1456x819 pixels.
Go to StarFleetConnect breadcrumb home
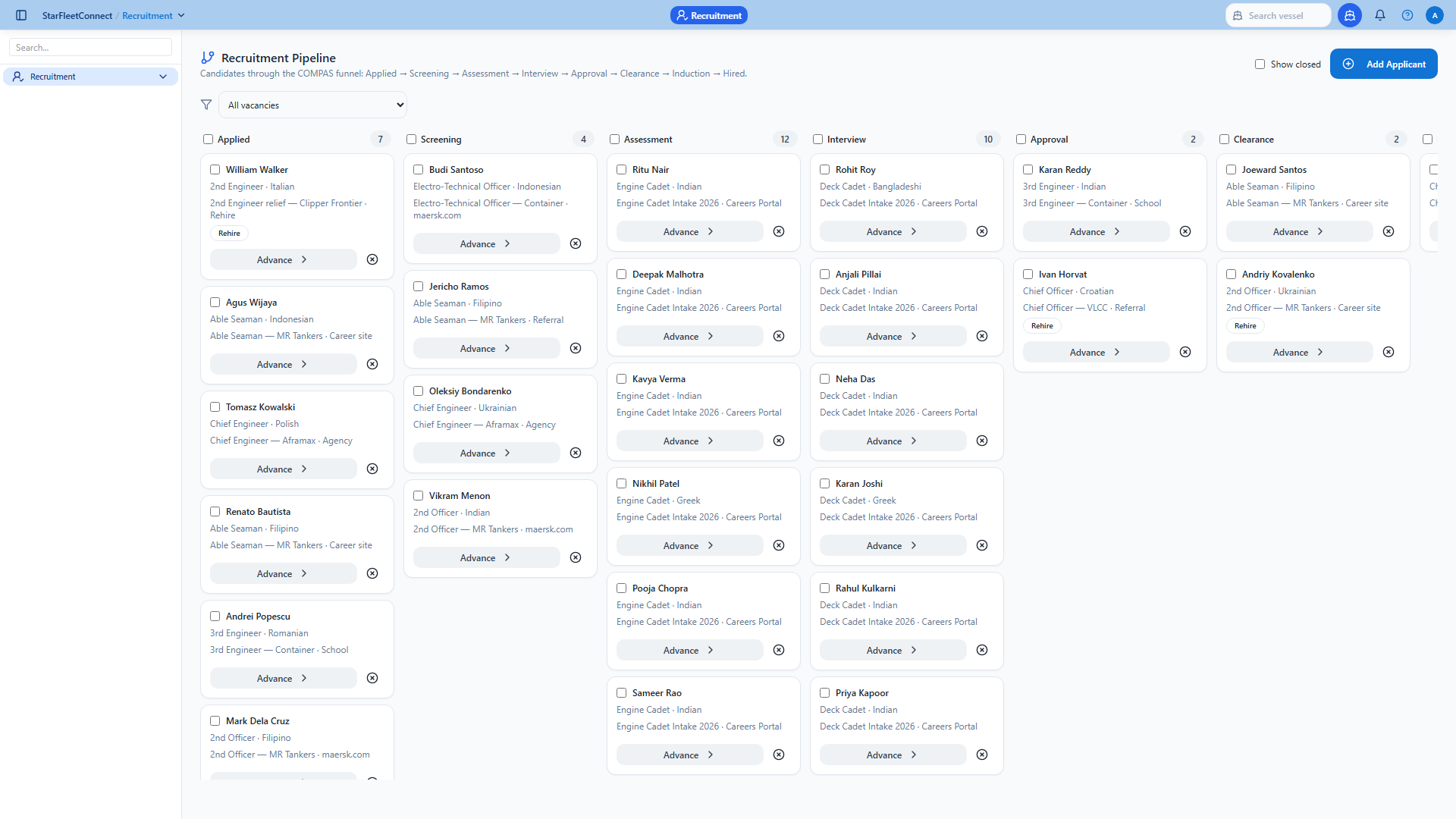[77, 15]
